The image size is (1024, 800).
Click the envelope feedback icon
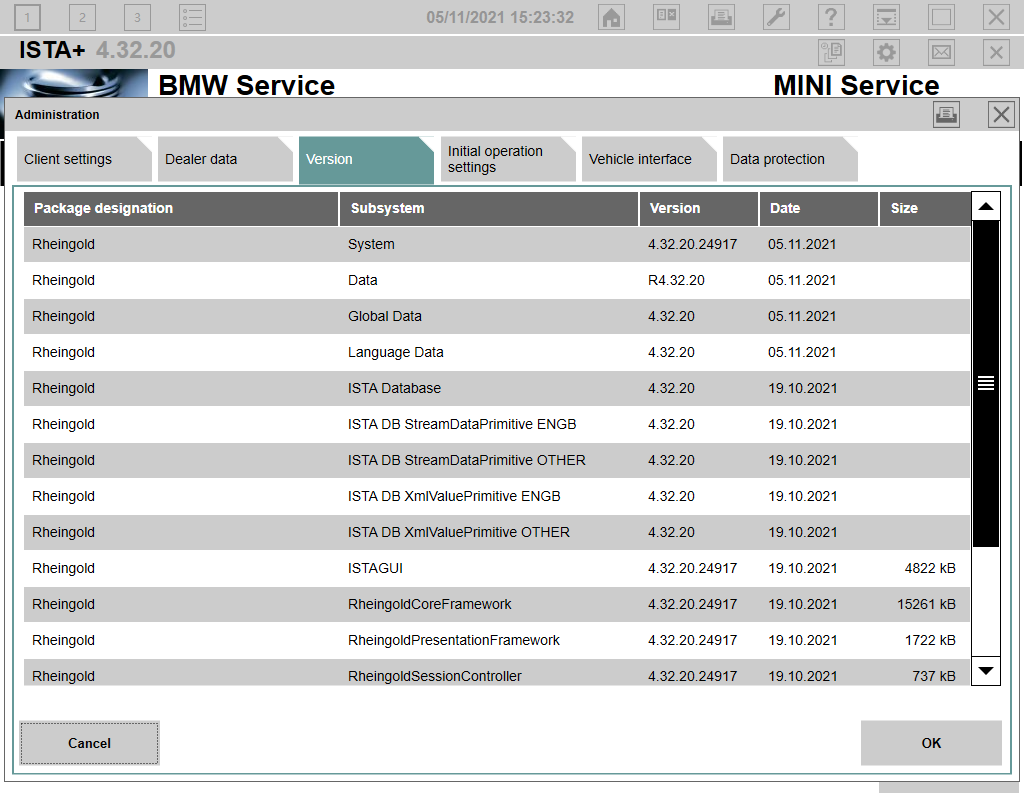(941, 52)
